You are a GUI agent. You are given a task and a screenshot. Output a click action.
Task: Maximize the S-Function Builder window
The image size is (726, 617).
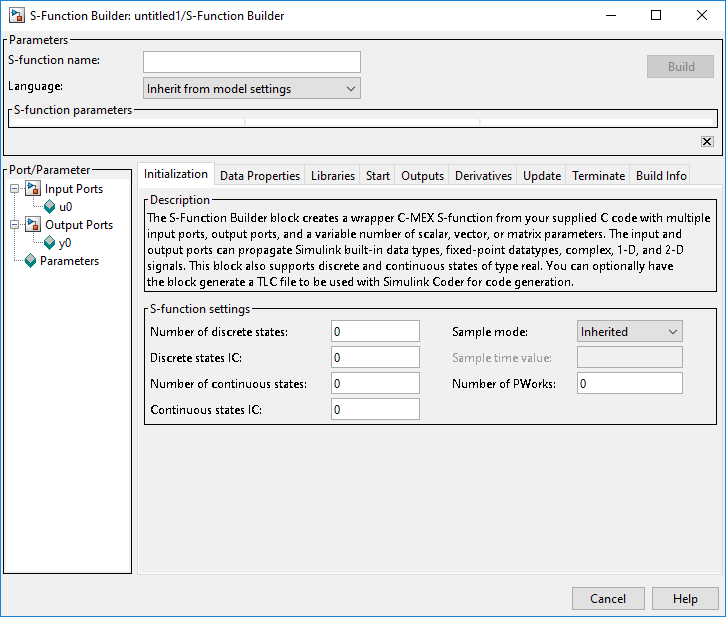click(x=656, y=15)
